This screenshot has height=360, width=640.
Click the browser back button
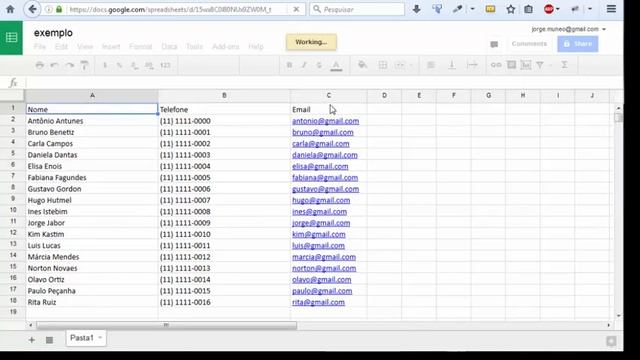(32, 9)
